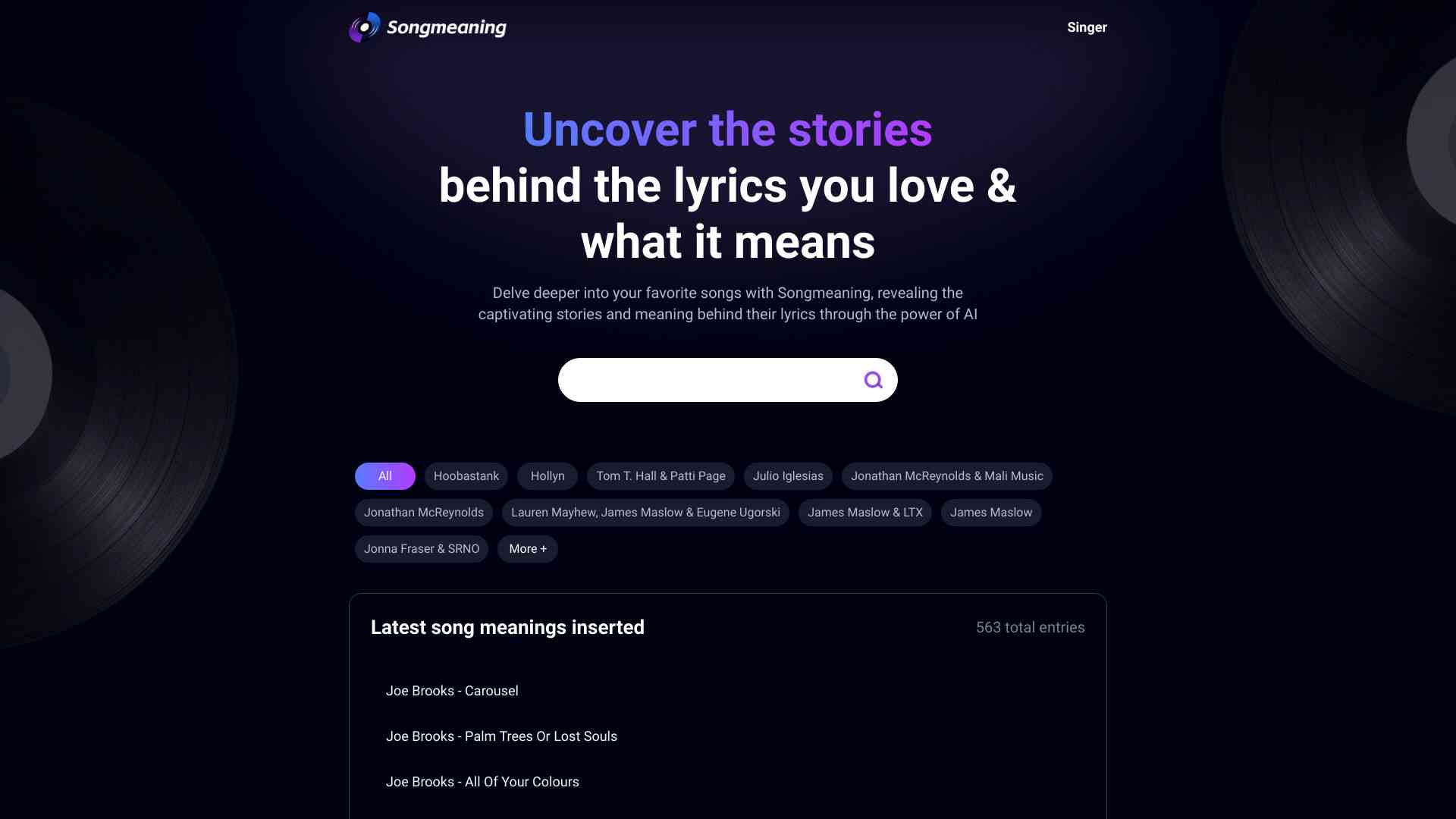Click Joe Brooks Carousel song link
The width and height of the screenshot is (1456, 819).
(452, 691)
